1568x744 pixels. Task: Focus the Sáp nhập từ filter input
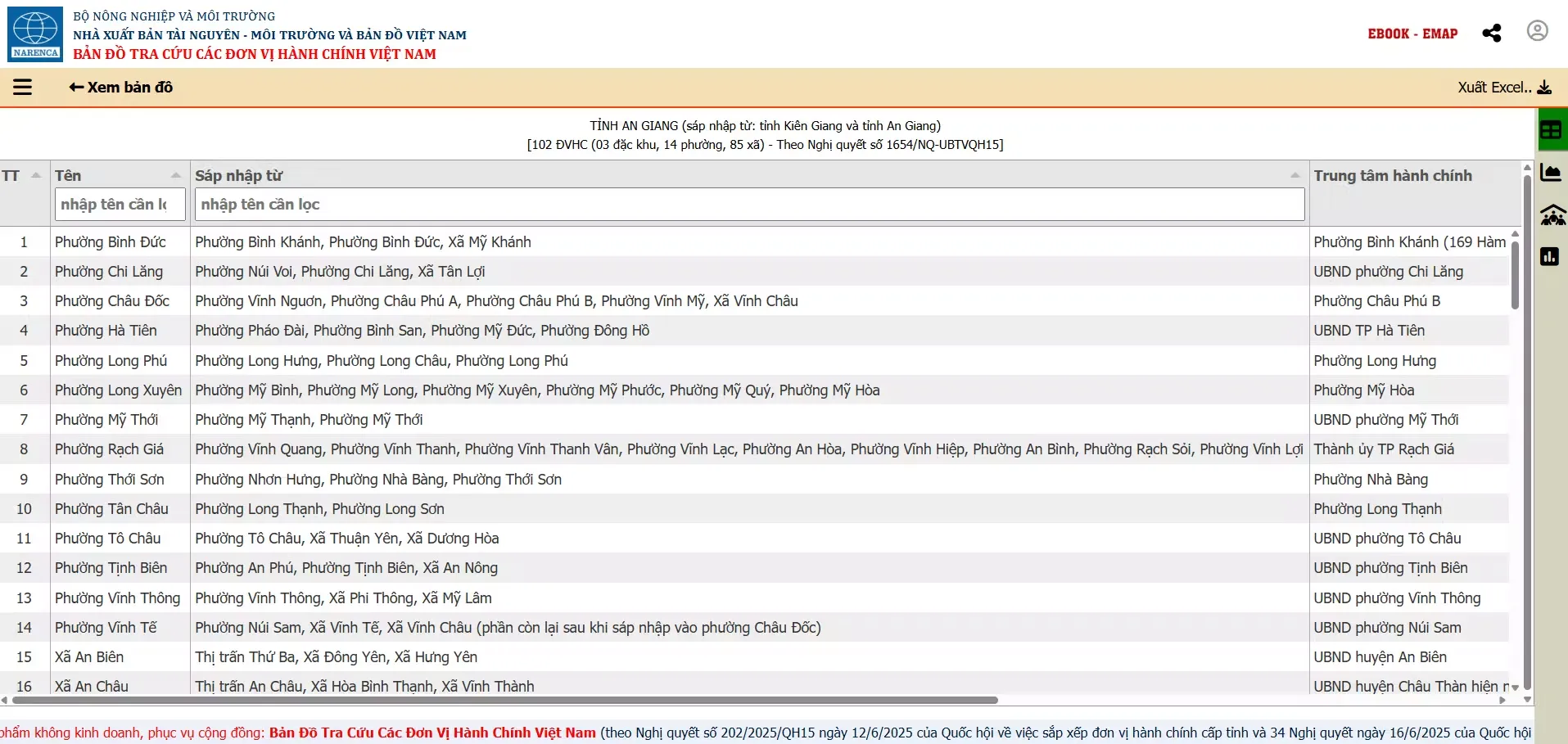[749, 205]
